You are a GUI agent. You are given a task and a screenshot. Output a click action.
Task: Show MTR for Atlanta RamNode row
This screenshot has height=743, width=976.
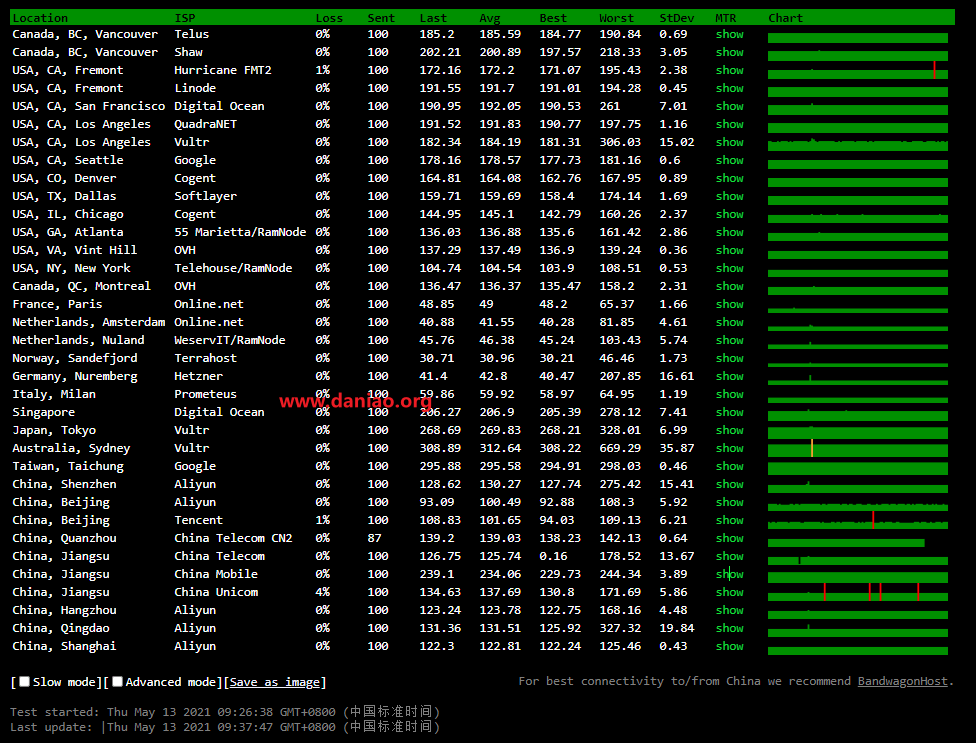click(x=730, y=233)
